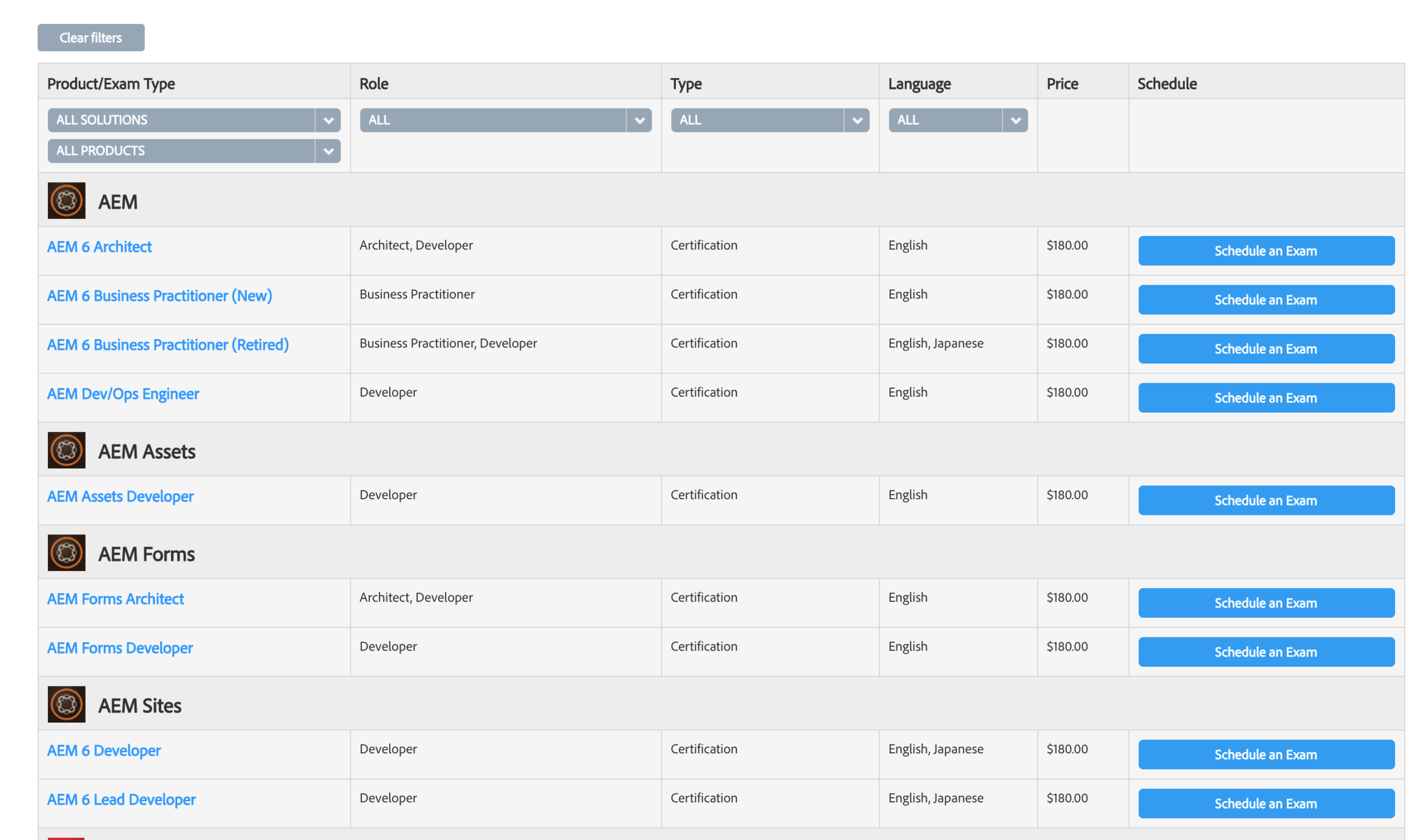Screen dimensions: 1427x840
Task: Schedule an exam for AEM 6 Developer
Action: (1266, 754)
